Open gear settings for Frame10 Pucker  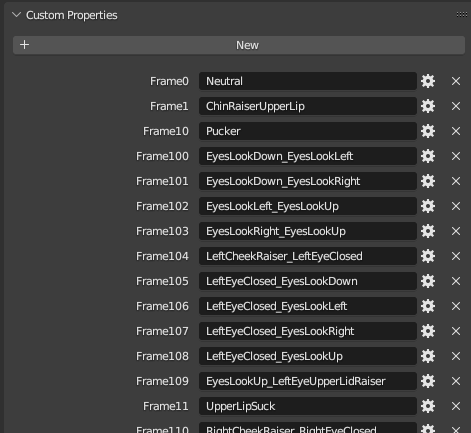[428, 131]
